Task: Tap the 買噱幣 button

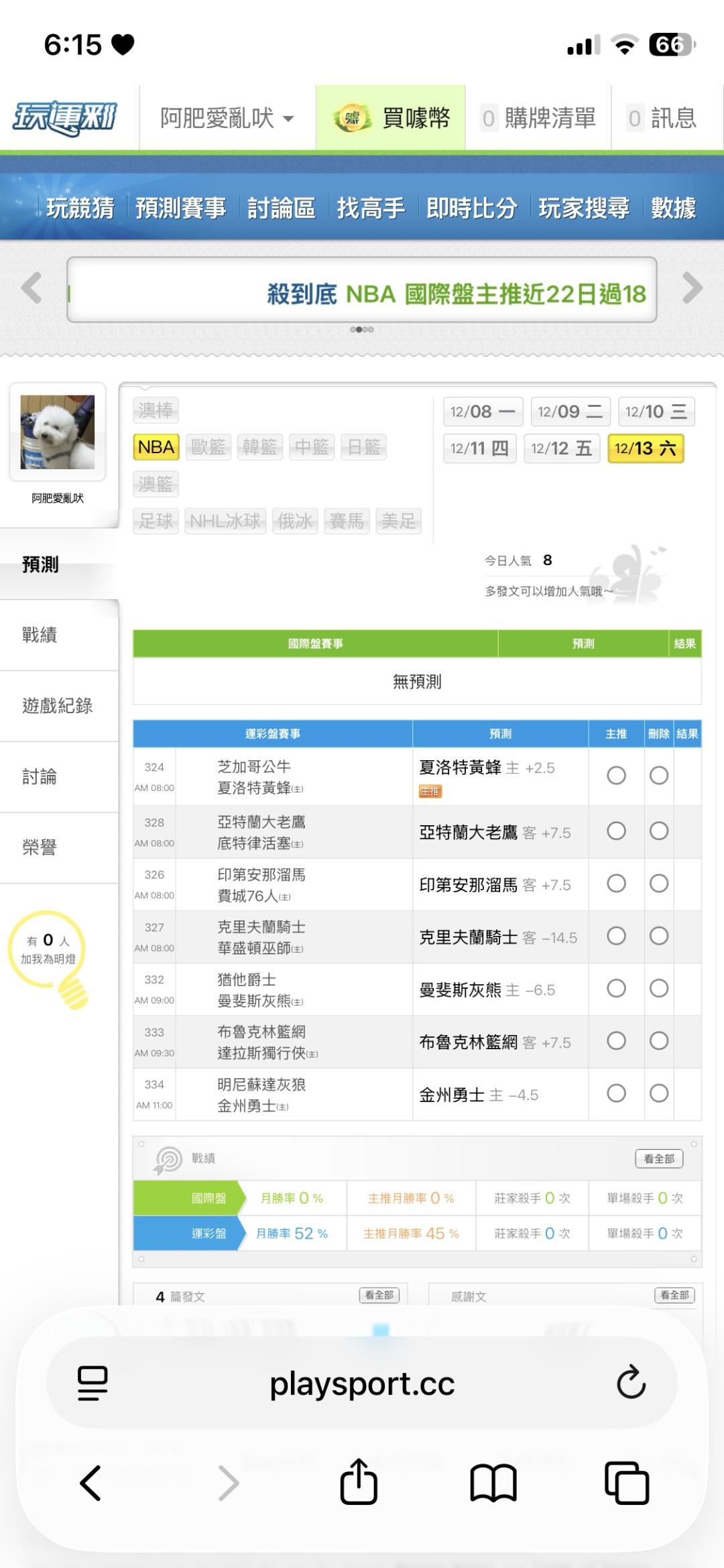Action: [x=391, y=119]
